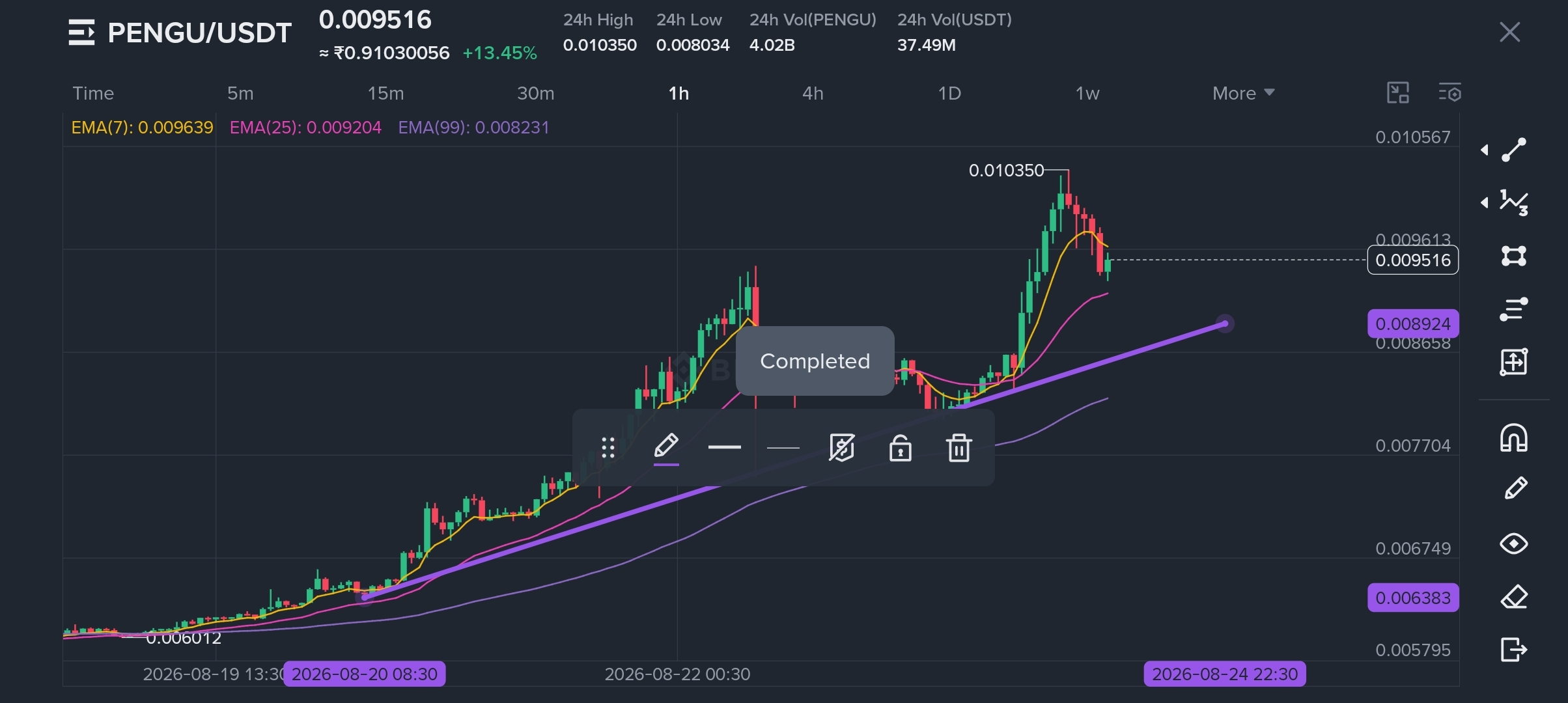Open the More timeframes dropdown
The image size is (1568, 703).
pyautogui.click(x=1243, y=93)
